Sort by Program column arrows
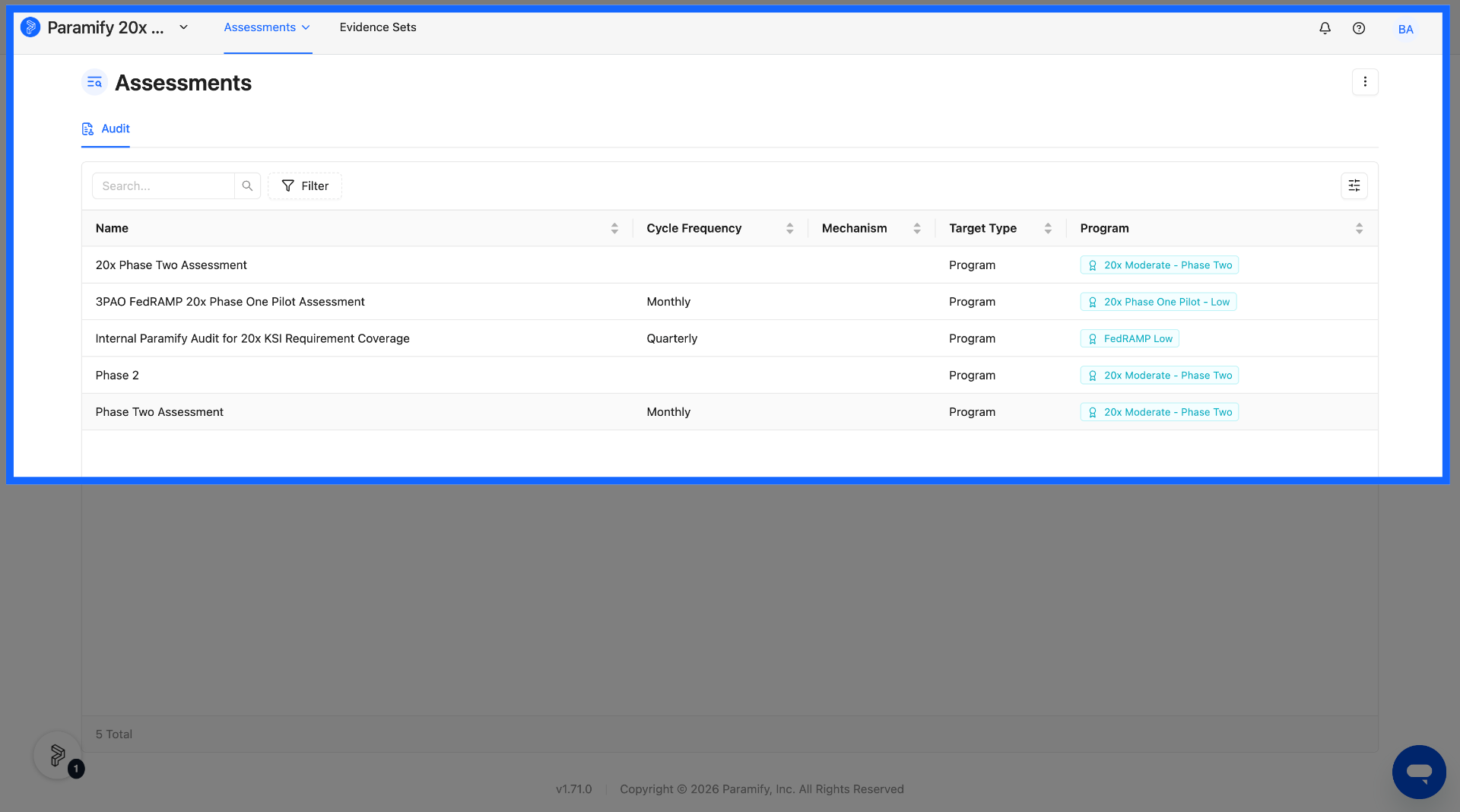Image resolution: width=1460 pixels, height=812 pixels. [x=1359, y=228]
